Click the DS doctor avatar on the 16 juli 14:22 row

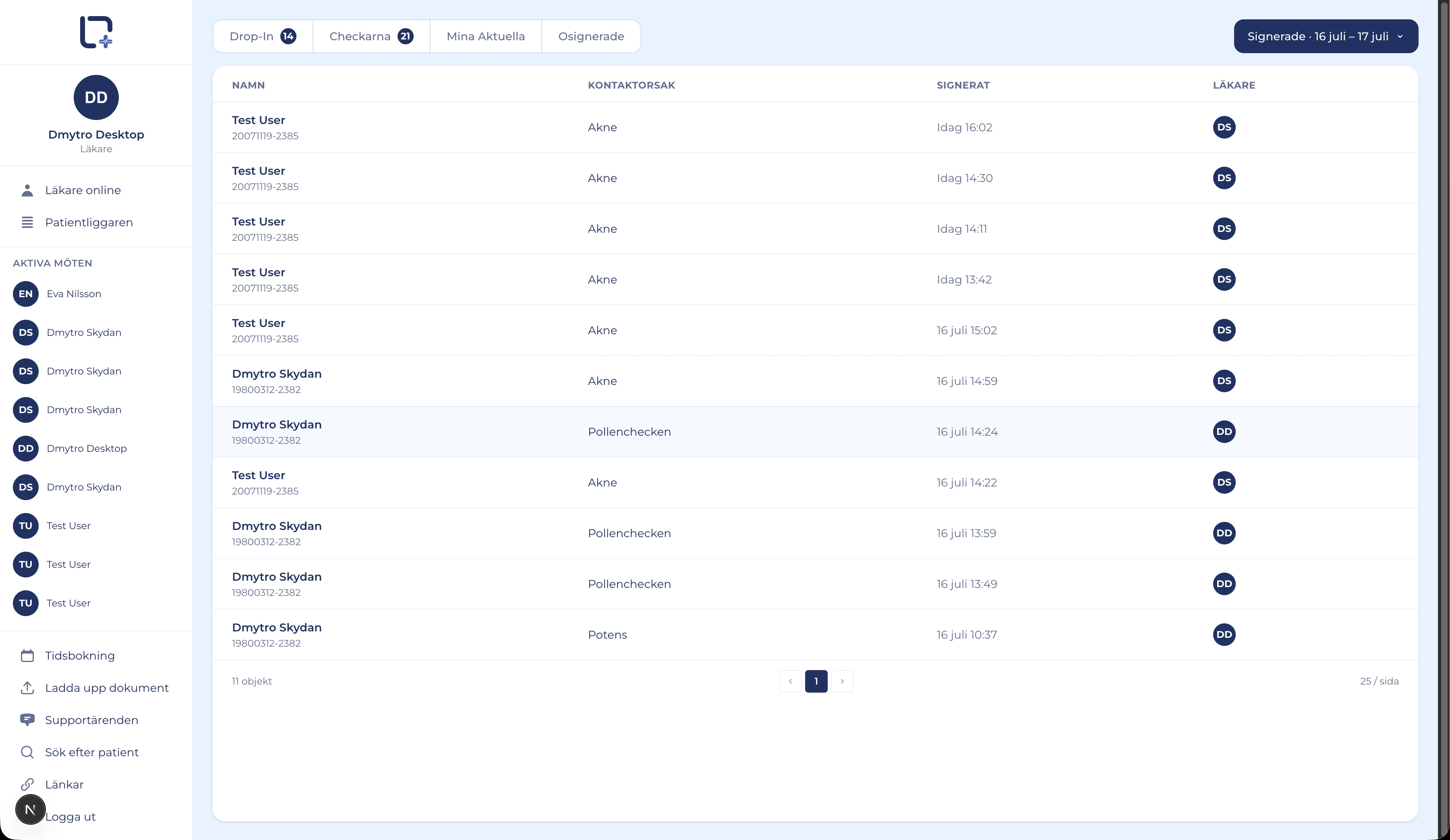coord(1224,482)
